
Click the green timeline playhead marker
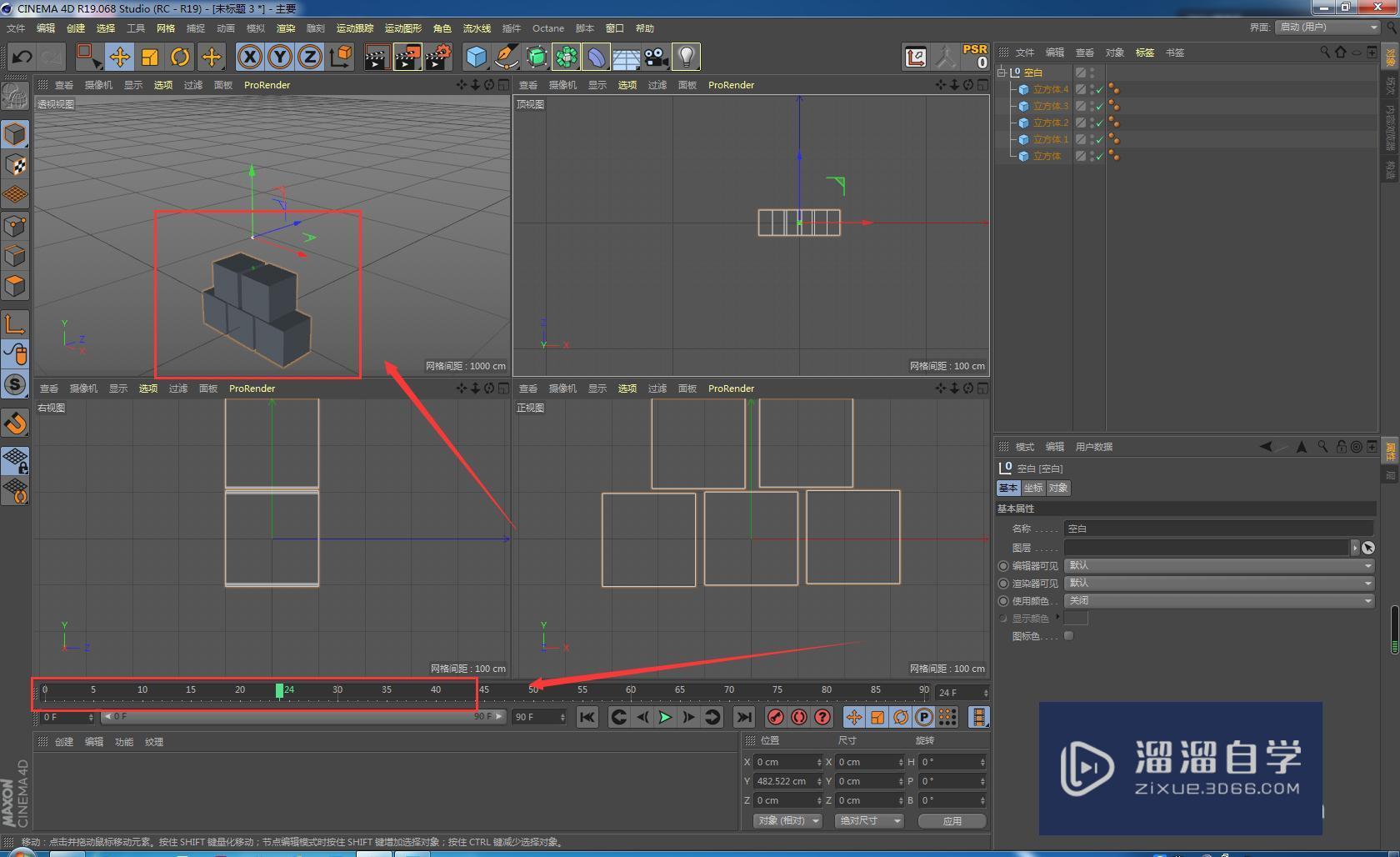point(279,690)
